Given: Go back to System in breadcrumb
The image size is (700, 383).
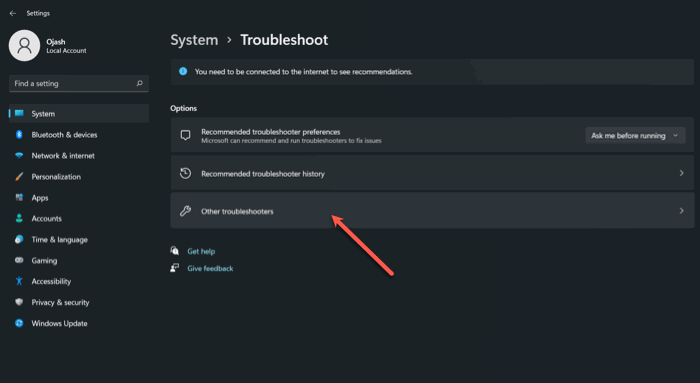Looking at the screenshot, I should [x=194, y=40].
